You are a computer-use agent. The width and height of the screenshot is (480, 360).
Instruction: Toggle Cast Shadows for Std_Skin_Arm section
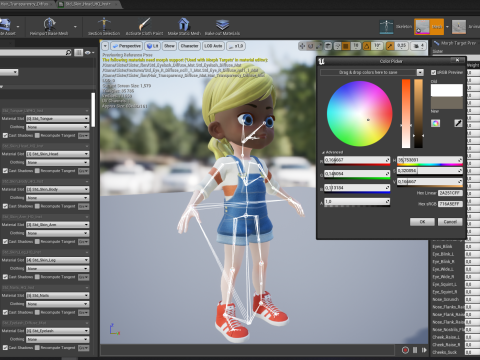pos(5,241)
